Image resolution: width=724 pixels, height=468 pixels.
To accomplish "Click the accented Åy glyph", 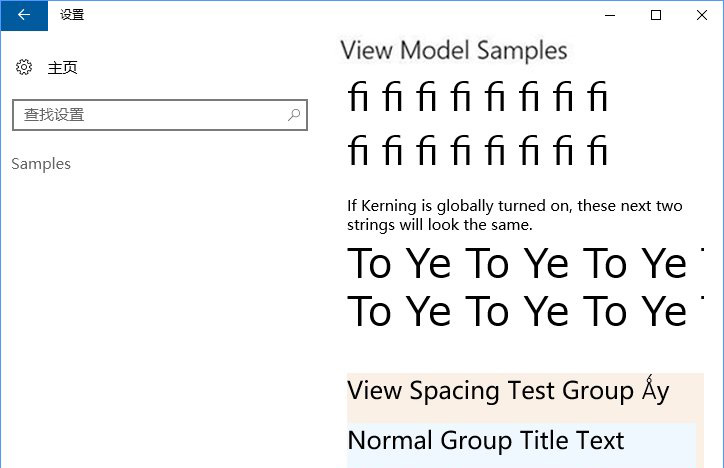I will [x=656, y=389].
